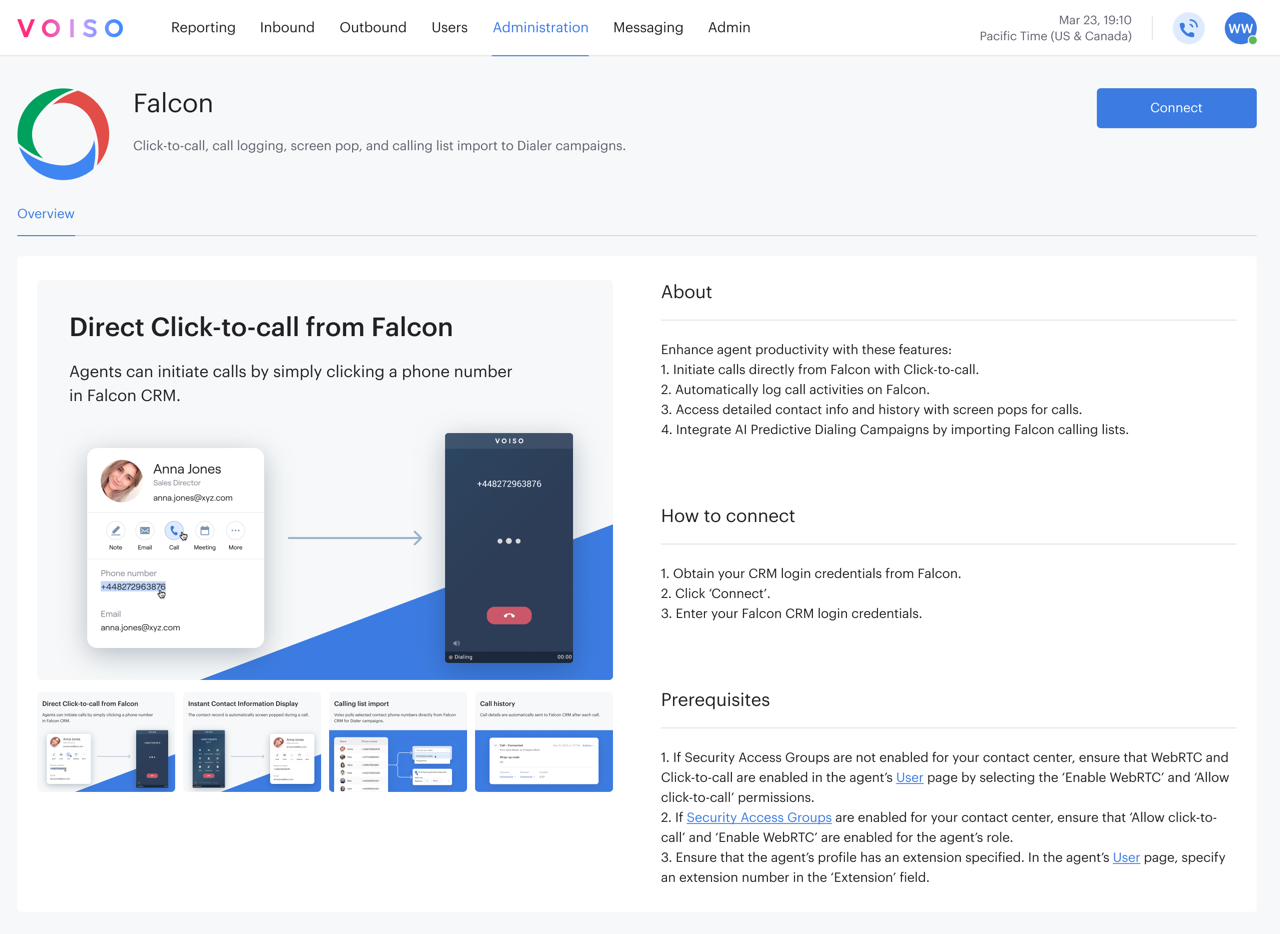Select the Call history thumbnail
Image resolution: width=1280 pixels, height=934 pixels.
pos(544,742)
